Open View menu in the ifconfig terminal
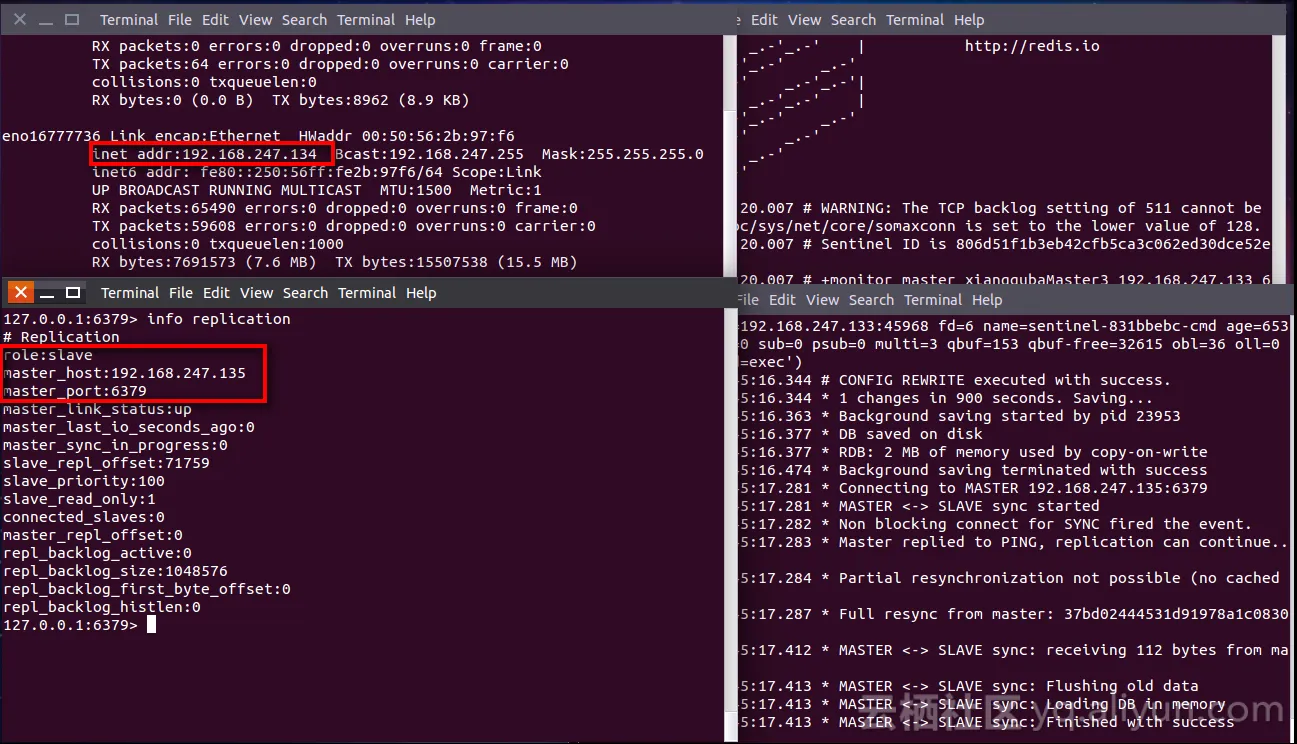Viewport: 1297px width, 744px height. [256, 20]
